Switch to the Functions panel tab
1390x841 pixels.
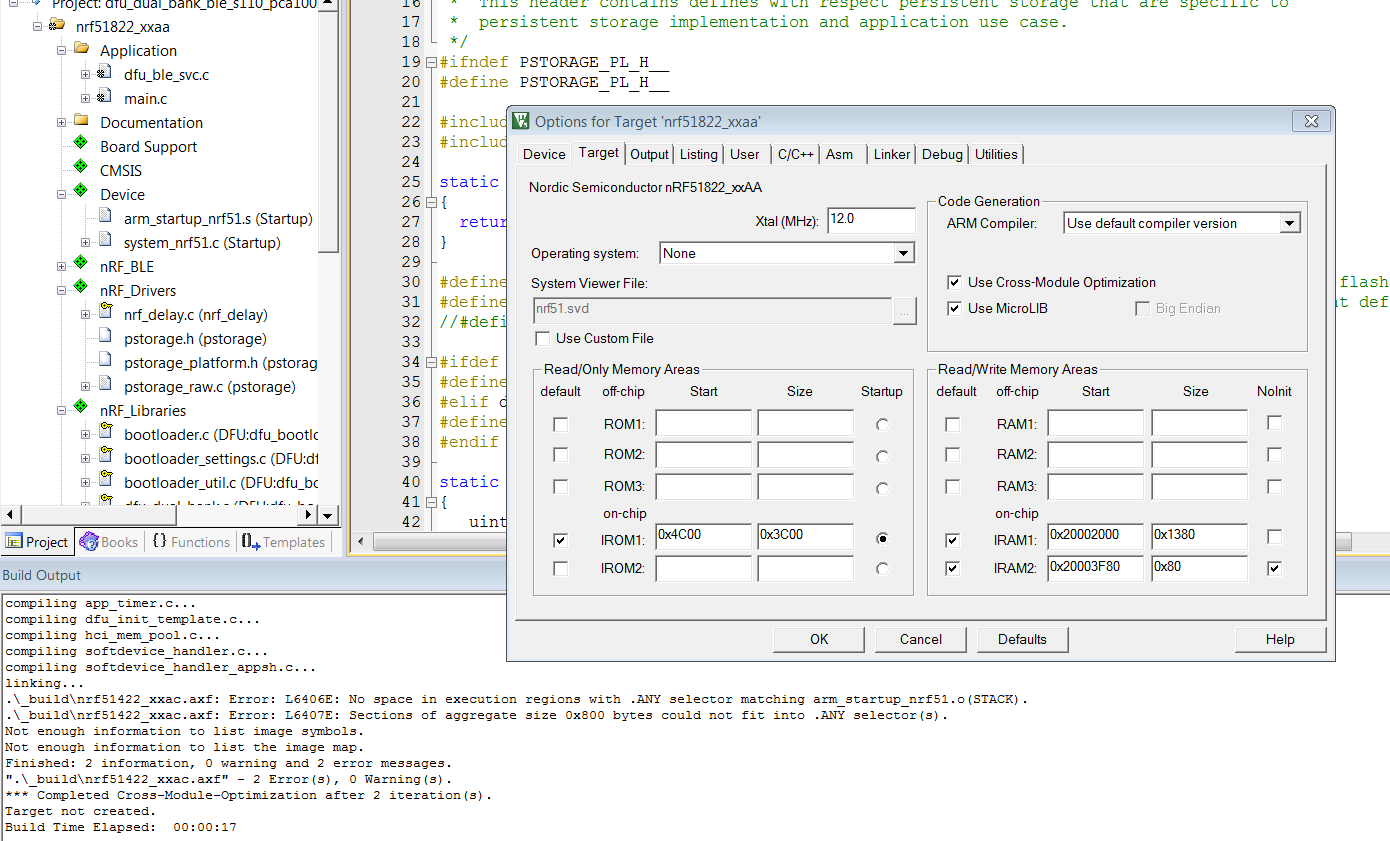click(x=190, y=542)
